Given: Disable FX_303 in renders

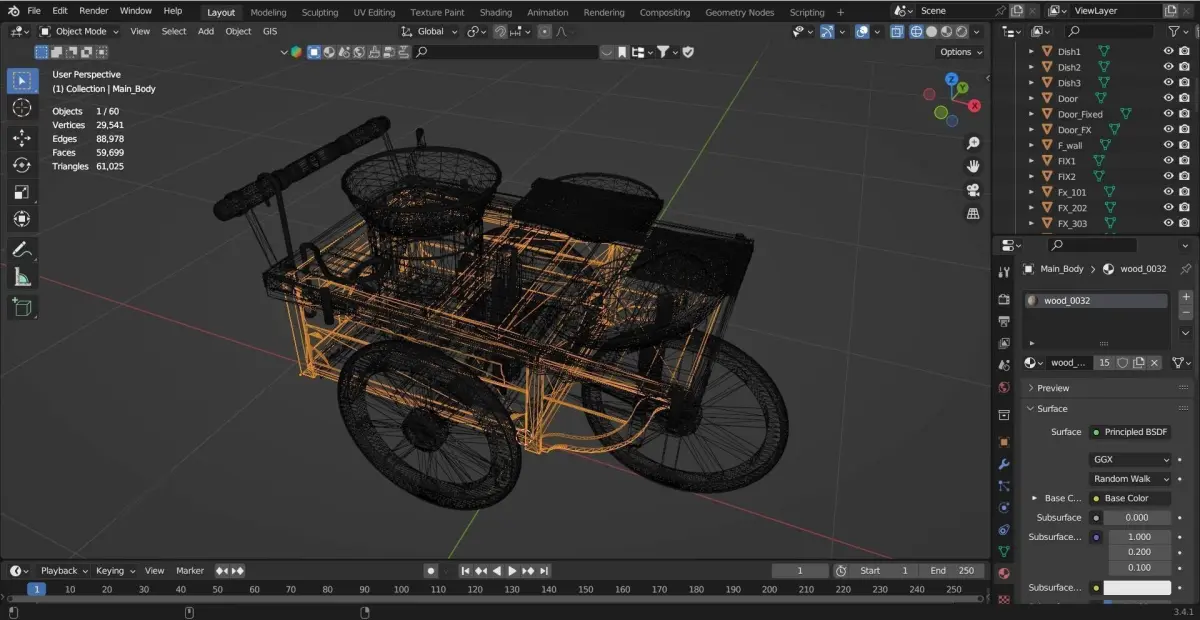Looking at the screenshot, I should tap(1184, 223).
